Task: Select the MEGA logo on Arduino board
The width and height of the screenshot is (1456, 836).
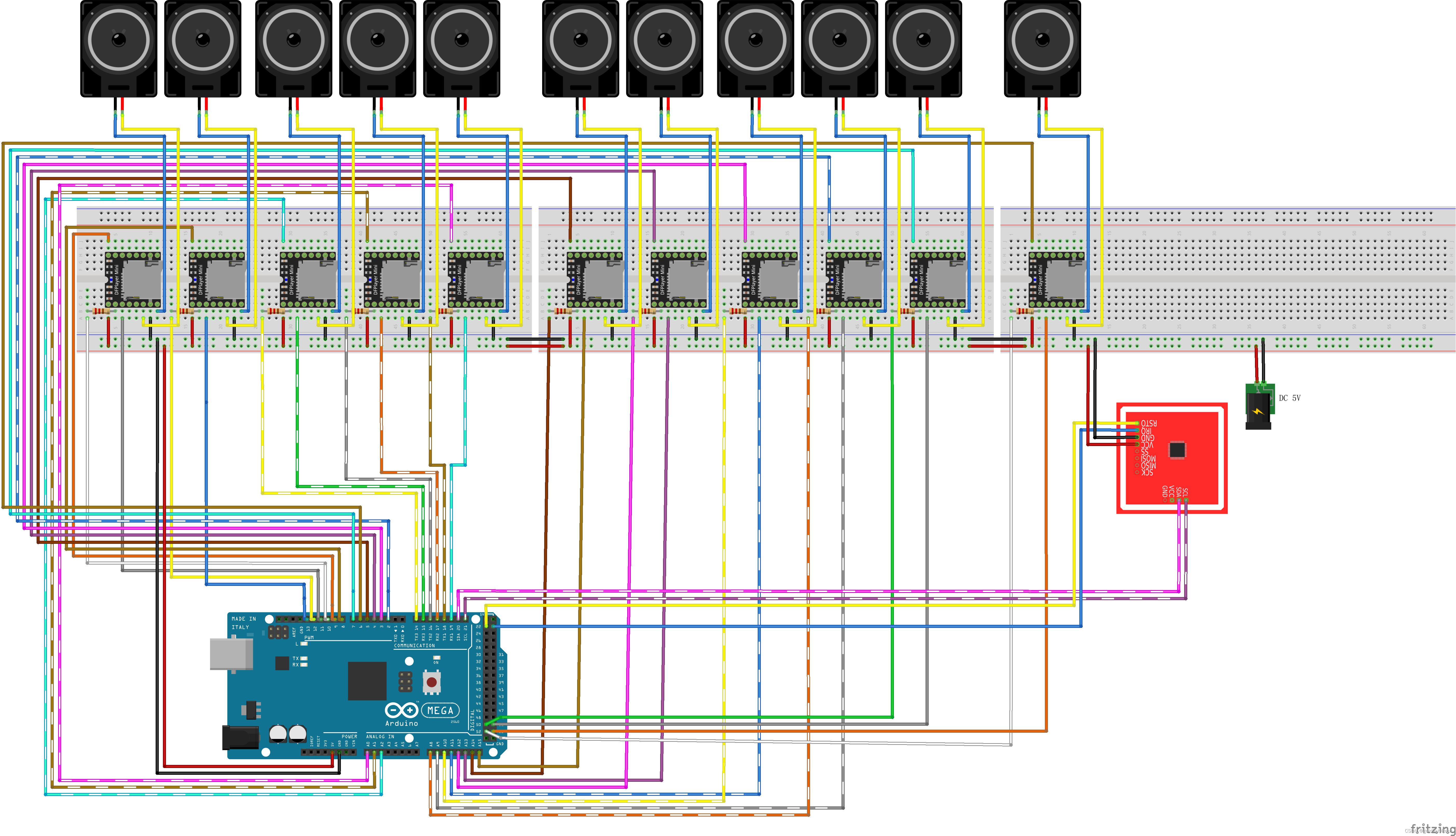Action: click(x=440, y=710)
